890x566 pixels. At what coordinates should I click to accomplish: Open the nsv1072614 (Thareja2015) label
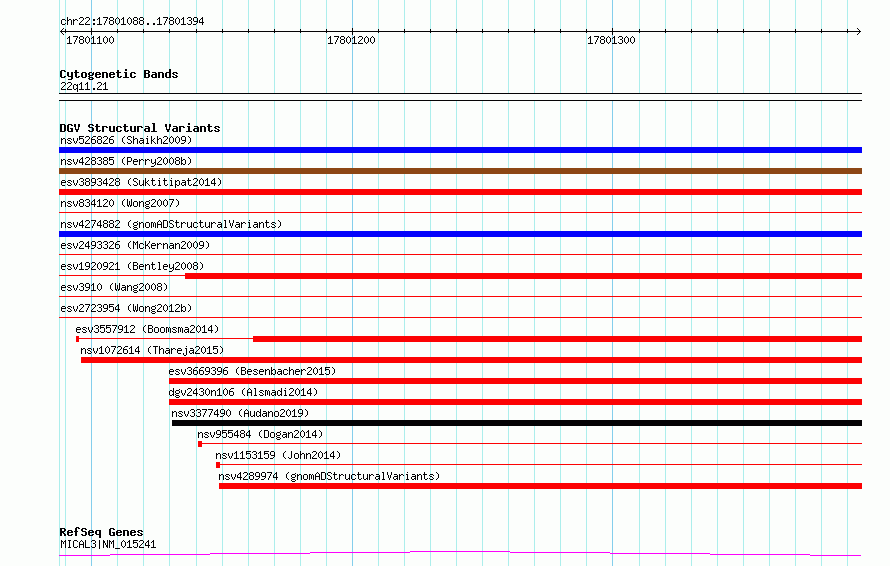[152, 350]
